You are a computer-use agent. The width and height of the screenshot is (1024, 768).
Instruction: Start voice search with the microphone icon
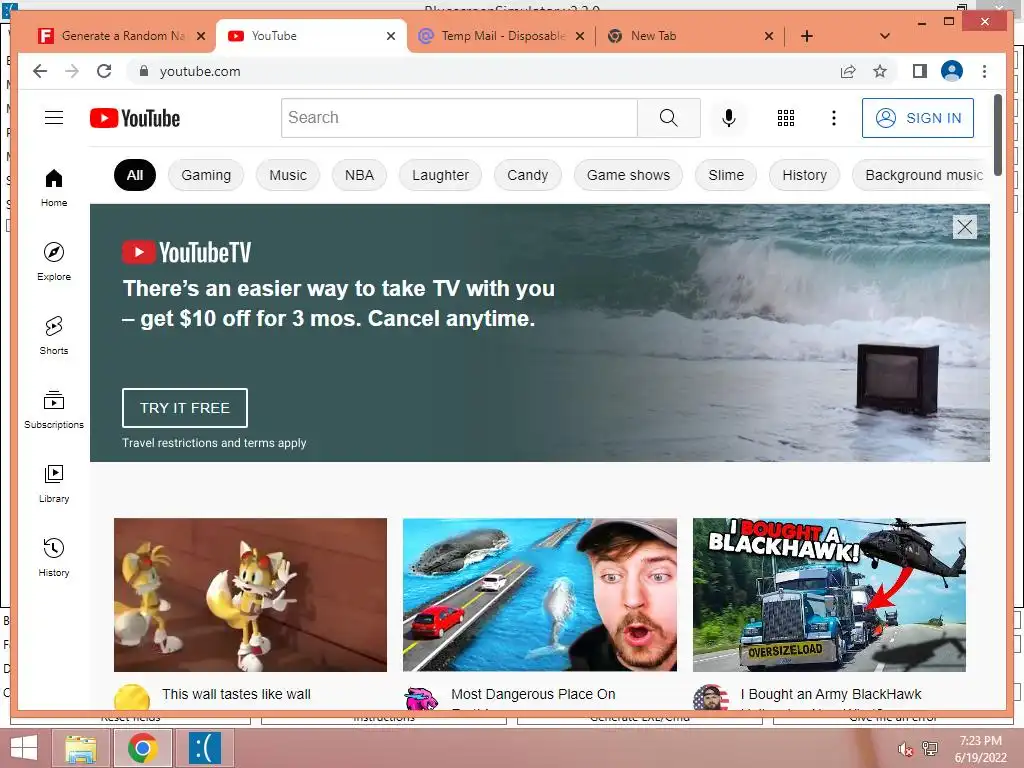(x=729, y=118)
